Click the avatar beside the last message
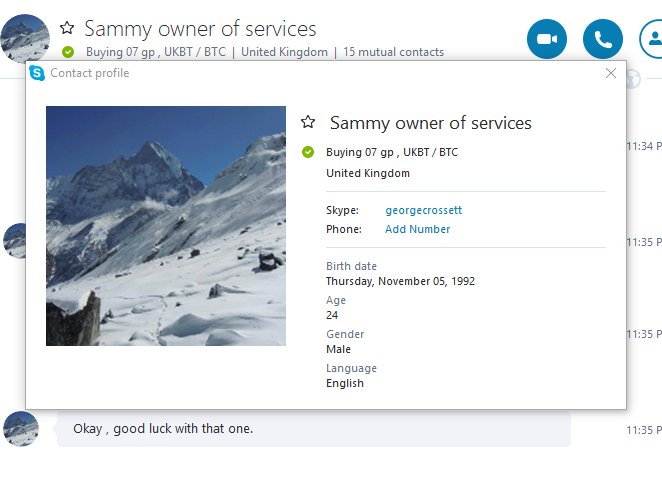 pyautogui.click(x=21, y=428)
